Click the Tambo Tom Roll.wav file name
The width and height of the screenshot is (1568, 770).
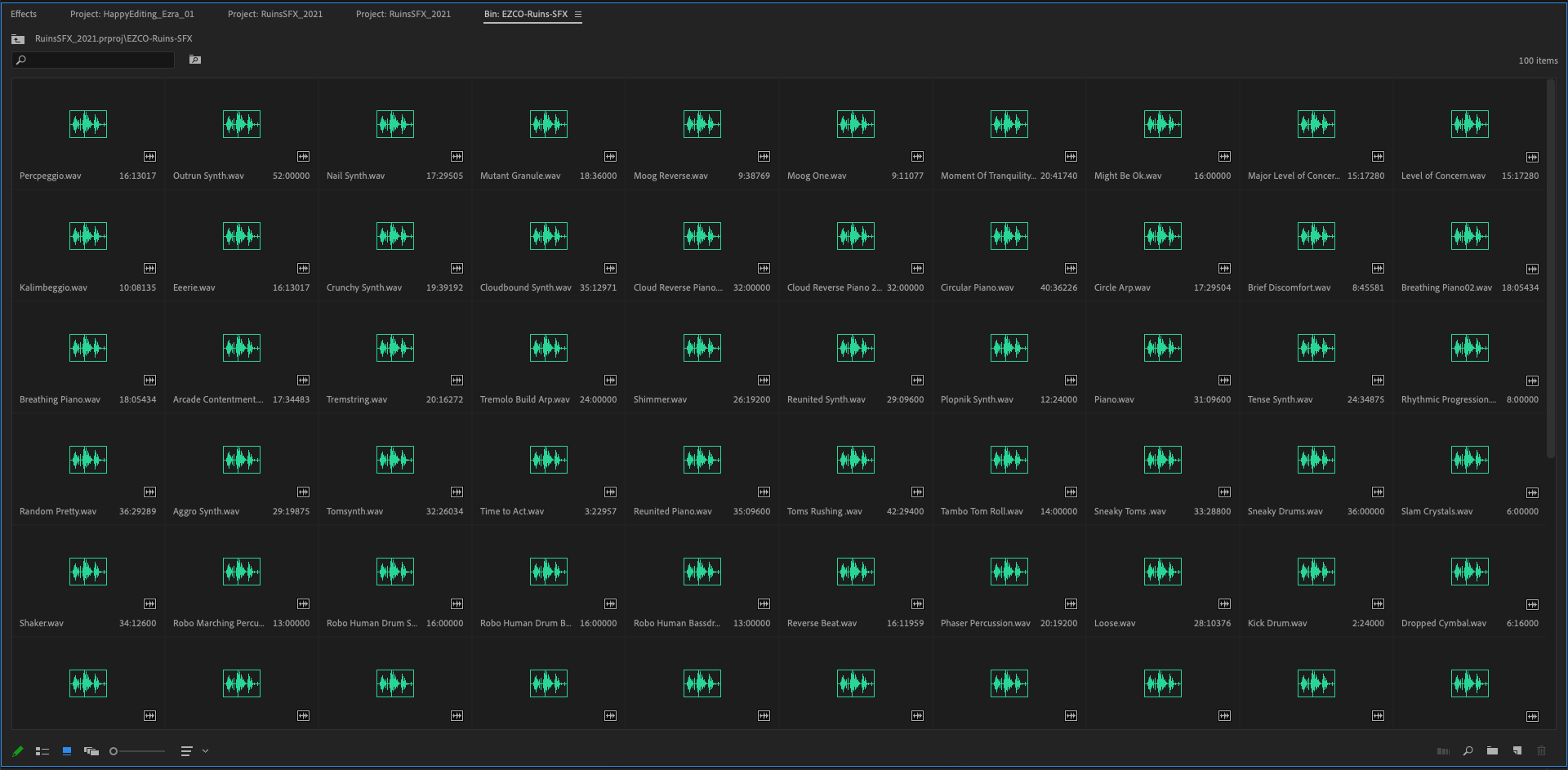[982, 511]
